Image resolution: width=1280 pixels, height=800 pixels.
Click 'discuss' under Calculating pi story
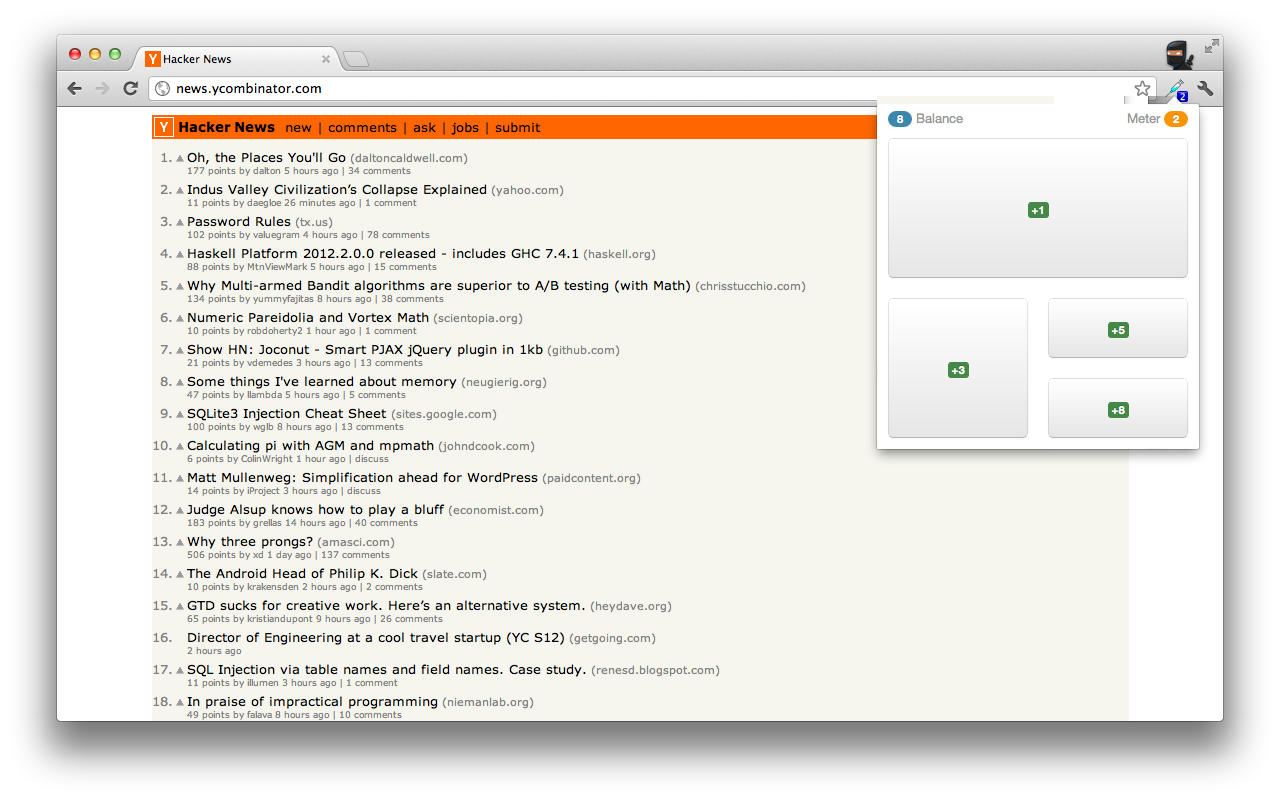point(372,459)
